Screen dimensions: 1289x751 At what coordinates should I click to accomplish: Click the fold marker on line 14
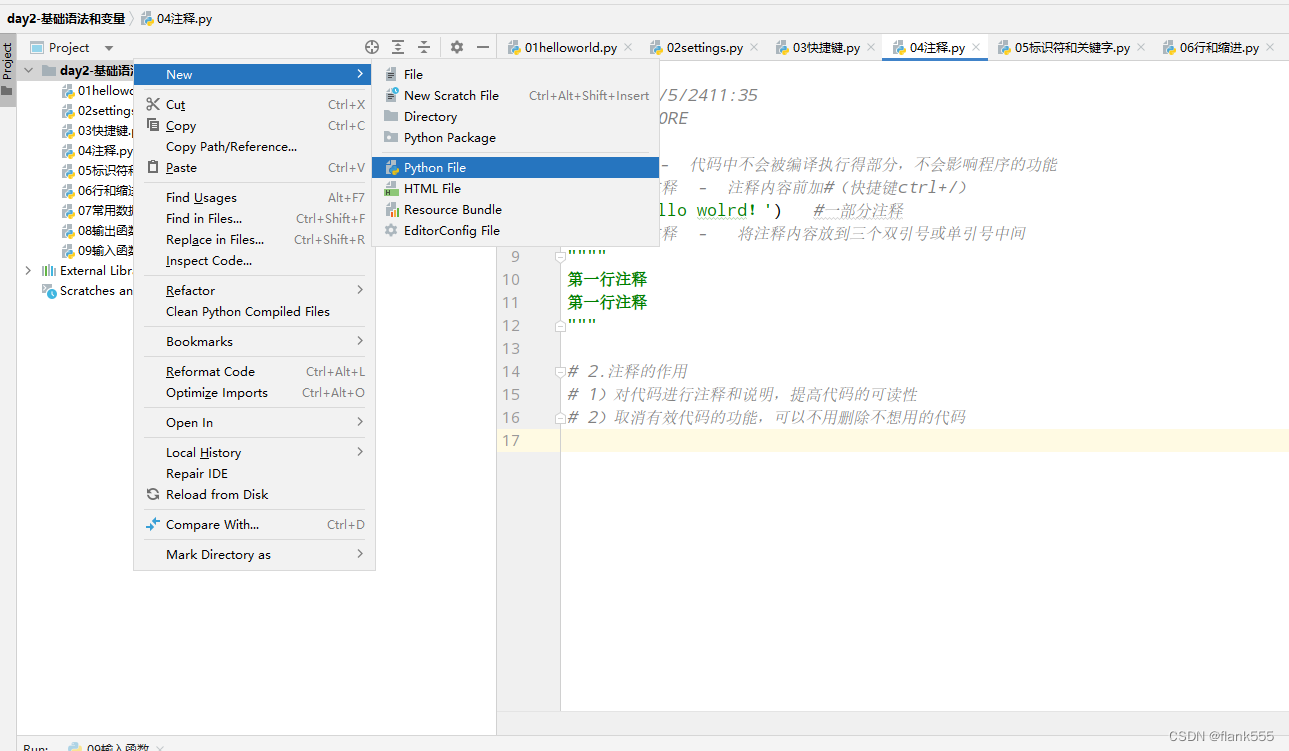(560, 371)
